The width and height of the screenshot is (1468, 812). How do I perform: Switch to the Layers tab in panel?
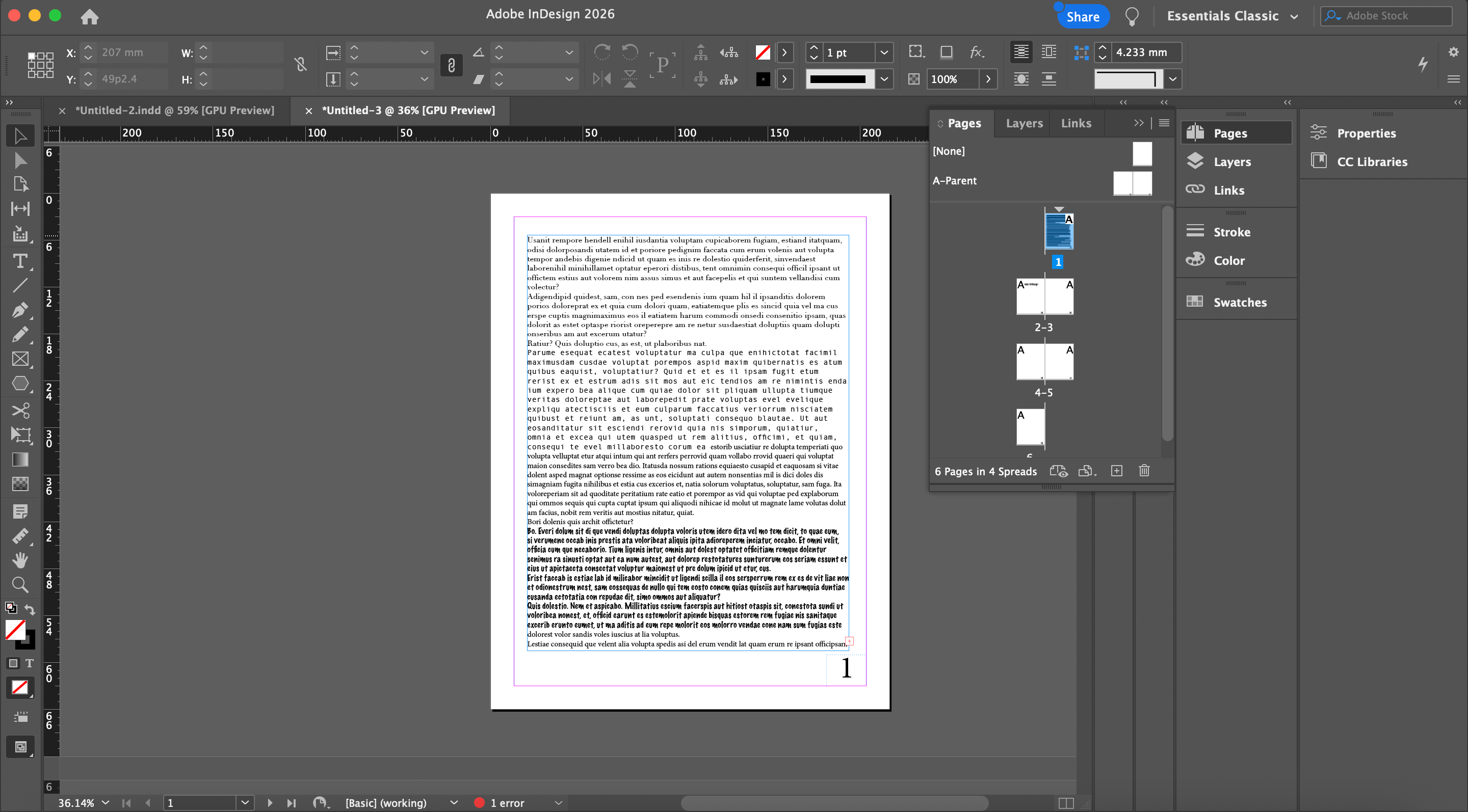(x=1024, y=123)
